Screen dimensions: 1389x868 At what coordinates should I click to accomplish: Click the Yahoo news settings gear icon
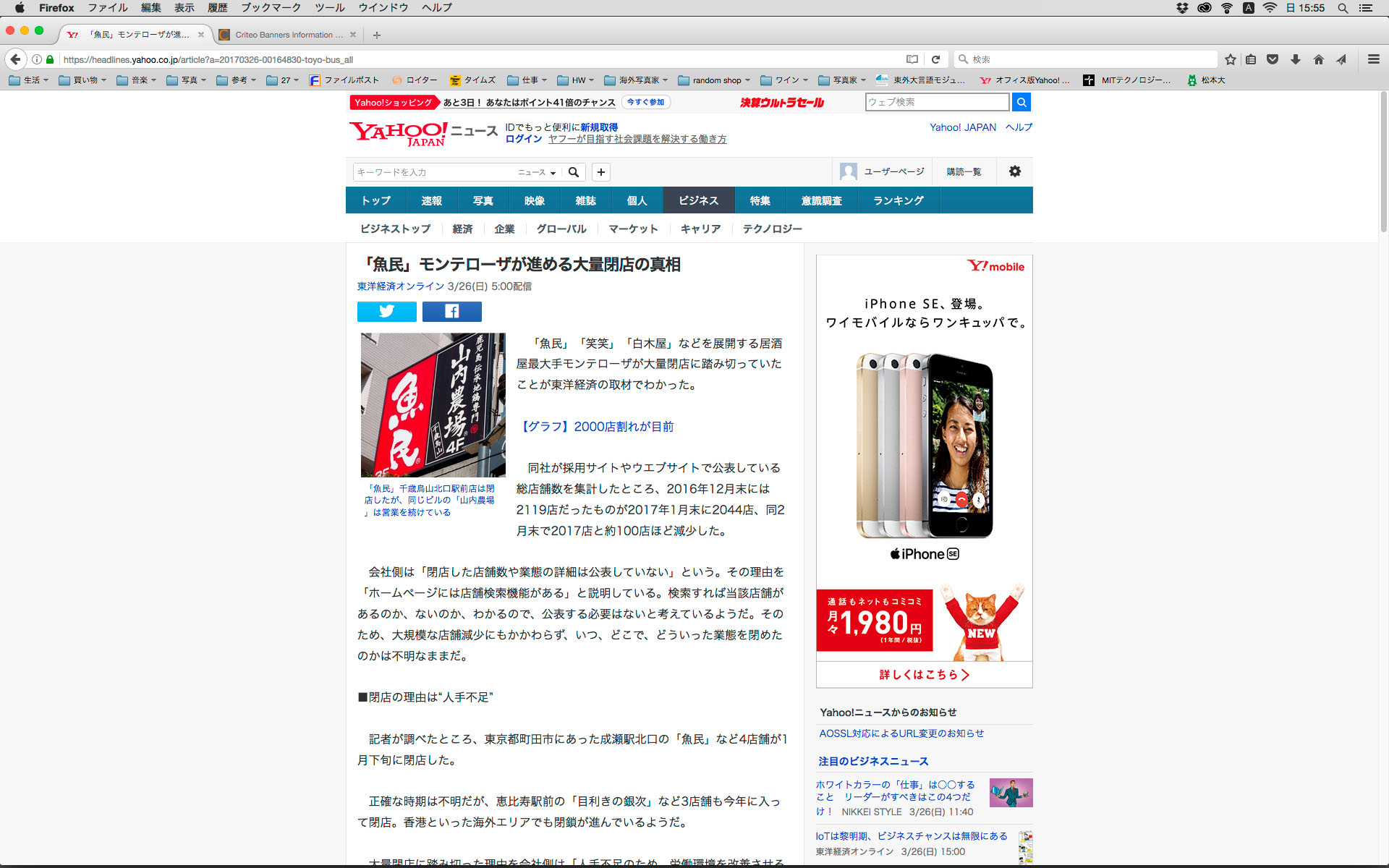[x=1014, y=171]
